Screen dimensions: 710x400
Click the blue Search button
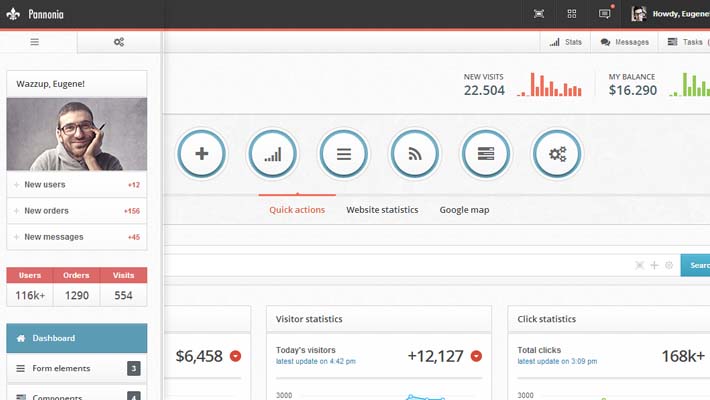point(696,265)
